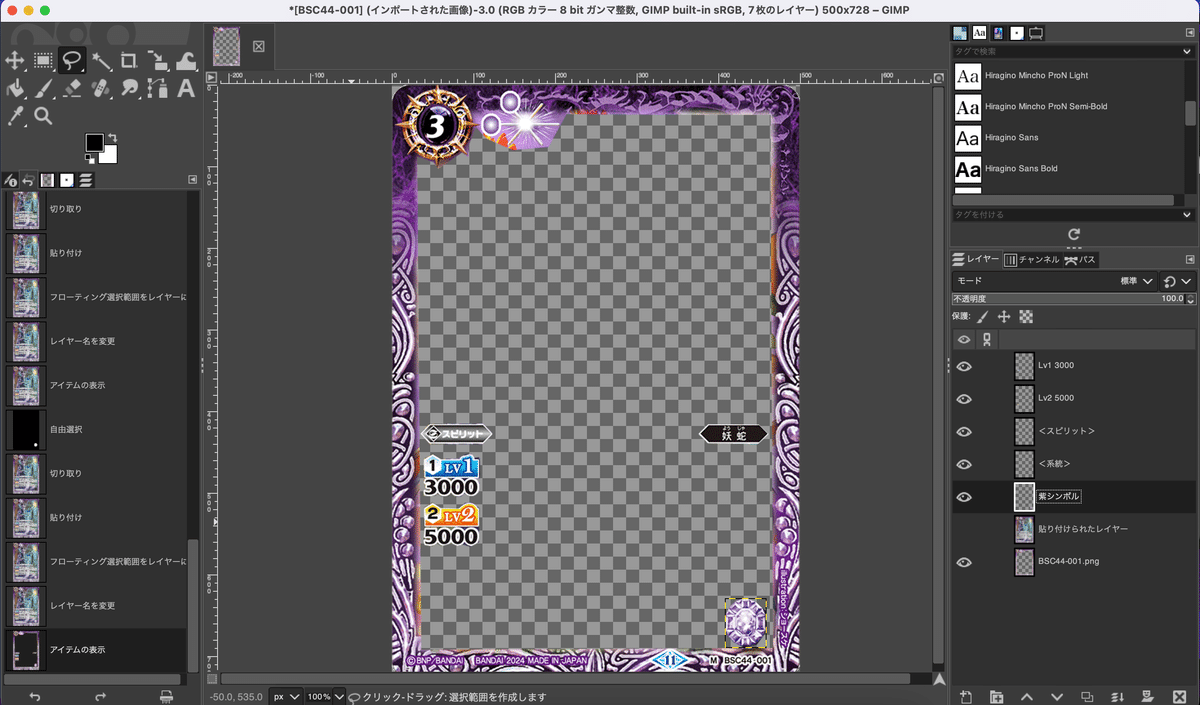Raise the selected layer
1200x705 pixels.
pos(1027,696)
